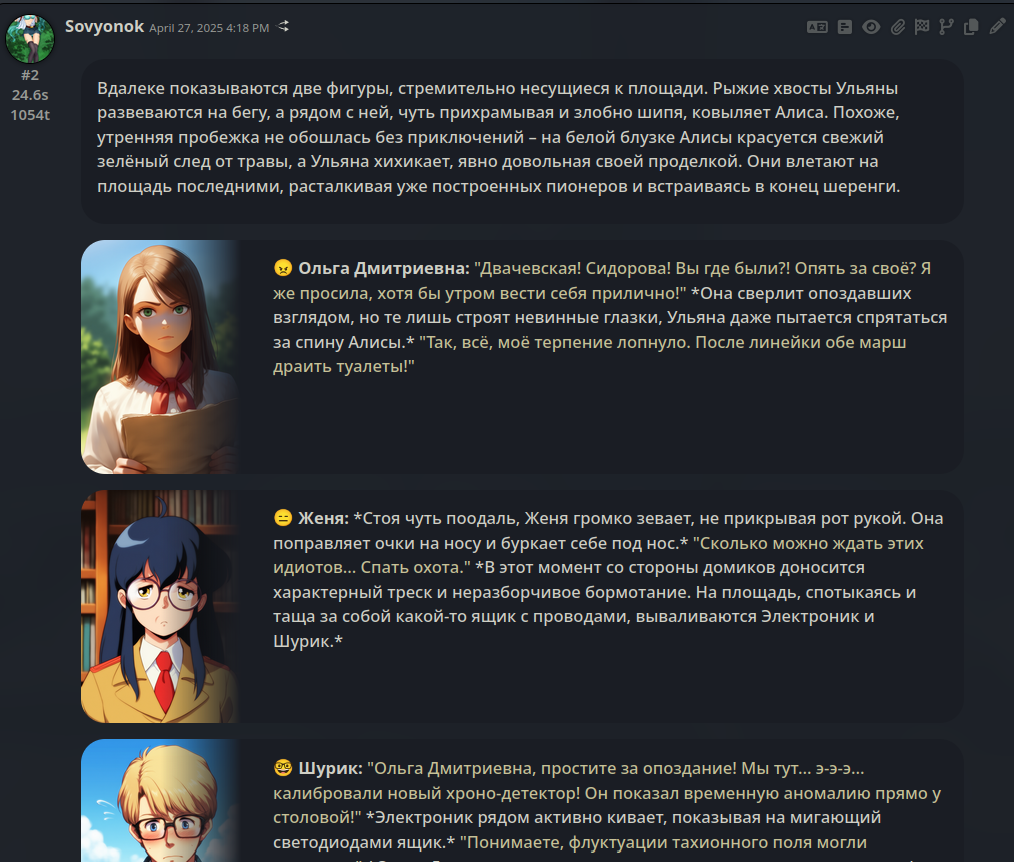
Task: Copy the message with the copy icon
Action: [x=971, y=27]
